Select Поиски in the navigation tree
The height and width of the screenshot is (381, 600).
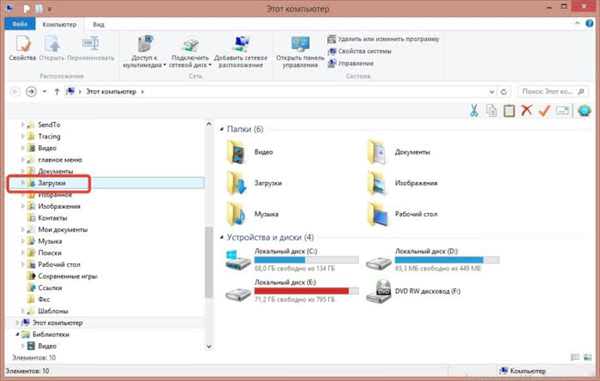[x=50, y=253]
